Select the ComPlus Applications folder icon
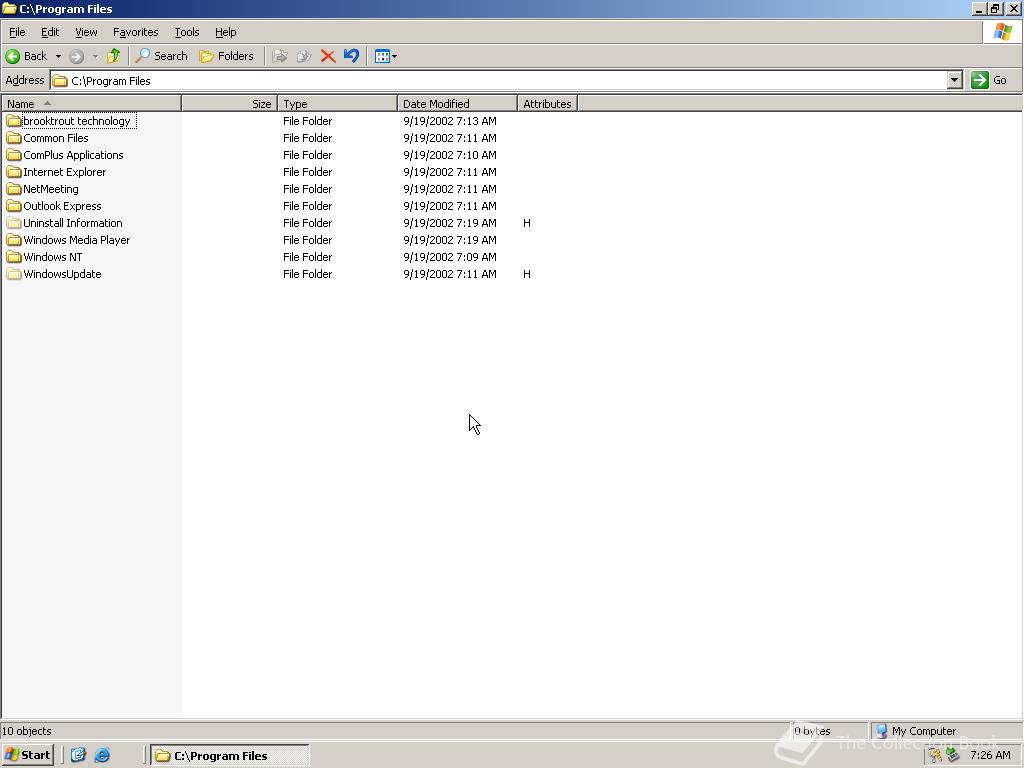 (x=14, y=155)
